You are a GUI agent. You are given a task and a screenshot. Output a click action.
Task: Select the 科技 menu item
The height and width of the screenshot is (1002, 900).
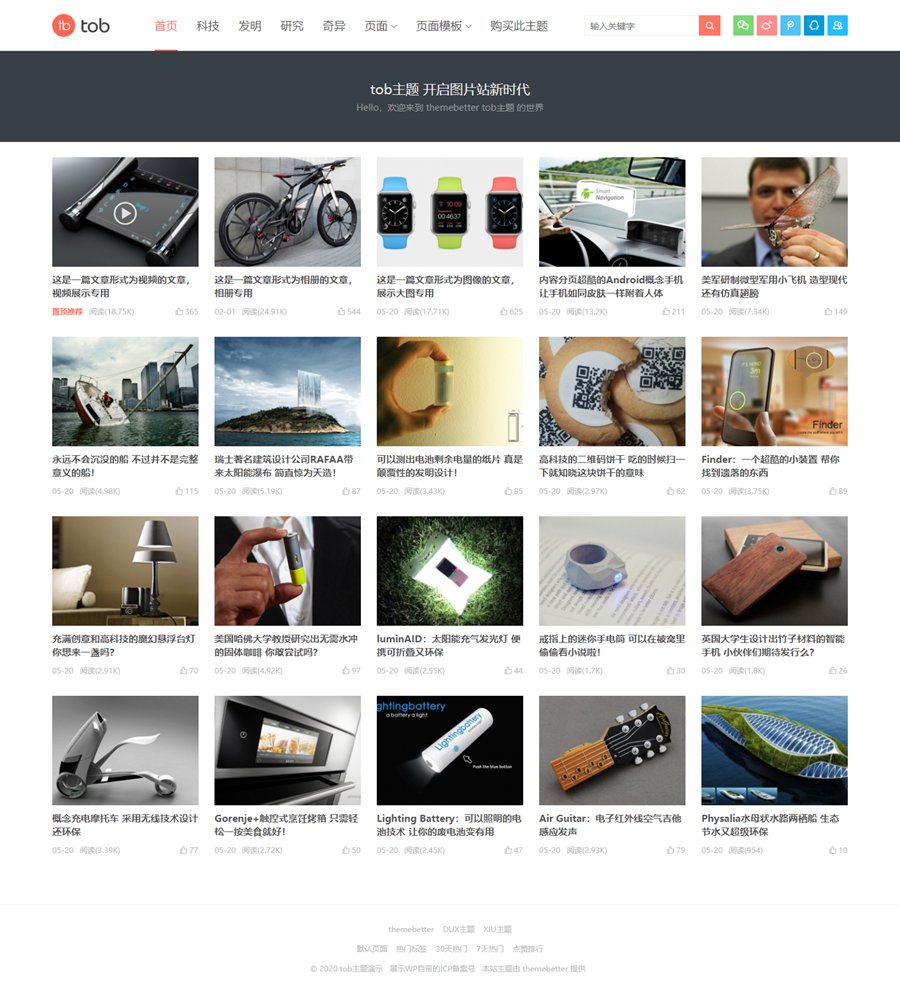208,26
